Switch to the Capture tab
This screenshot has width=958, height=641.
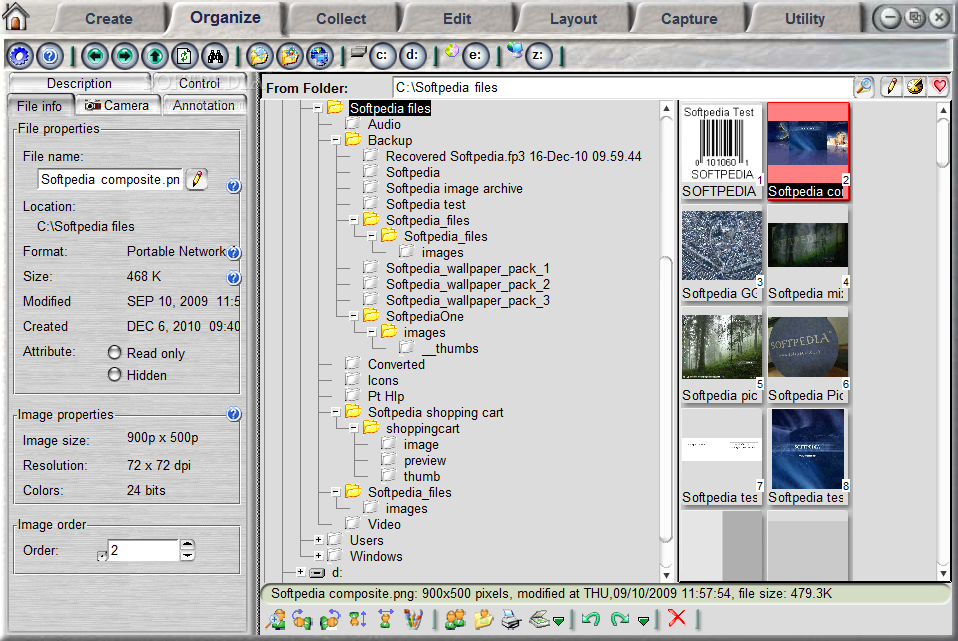click(689, 18)
